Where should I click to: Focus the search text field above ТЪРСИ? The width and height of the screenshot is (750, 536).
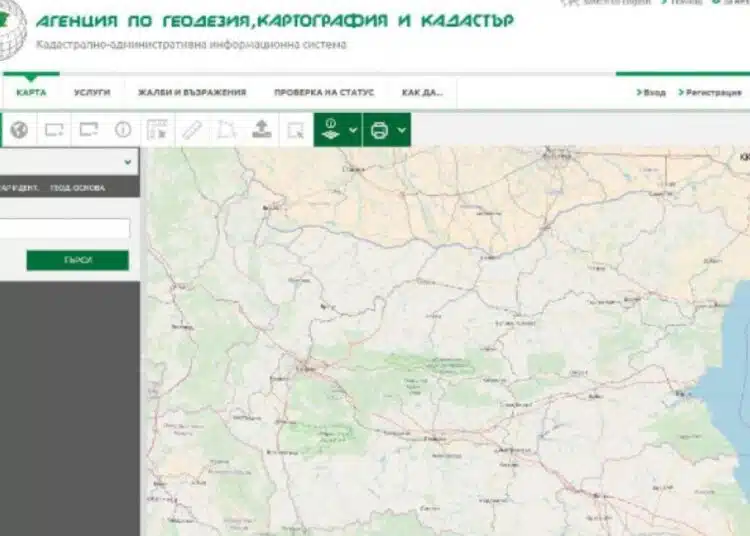(x=65, y=228)
